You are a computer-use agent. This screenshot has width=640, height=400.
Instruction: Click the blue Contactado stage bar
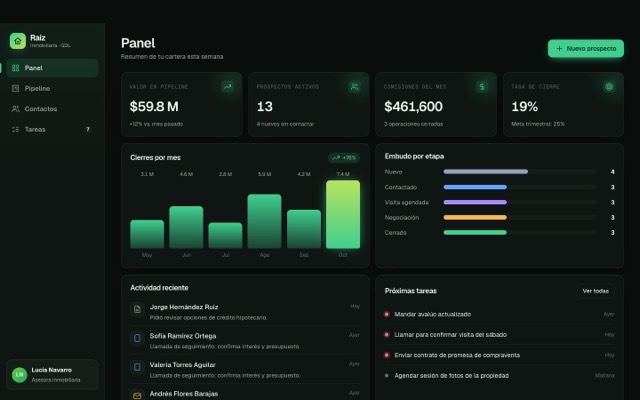475,187
